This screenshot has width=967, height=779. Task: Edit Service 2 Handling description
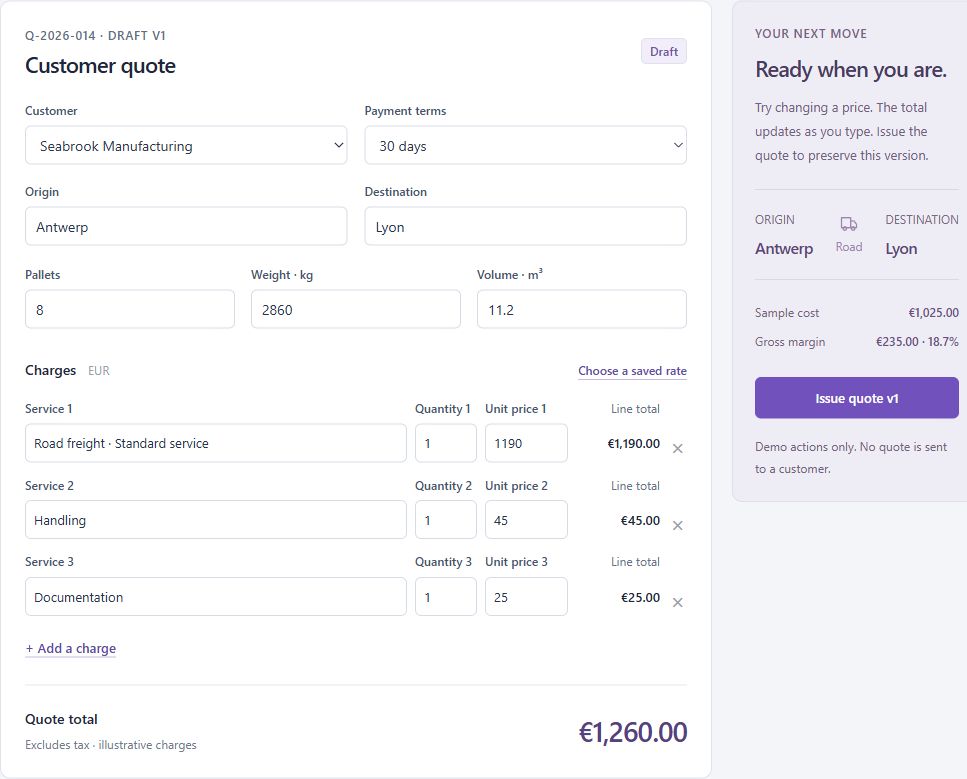point(216,520)
